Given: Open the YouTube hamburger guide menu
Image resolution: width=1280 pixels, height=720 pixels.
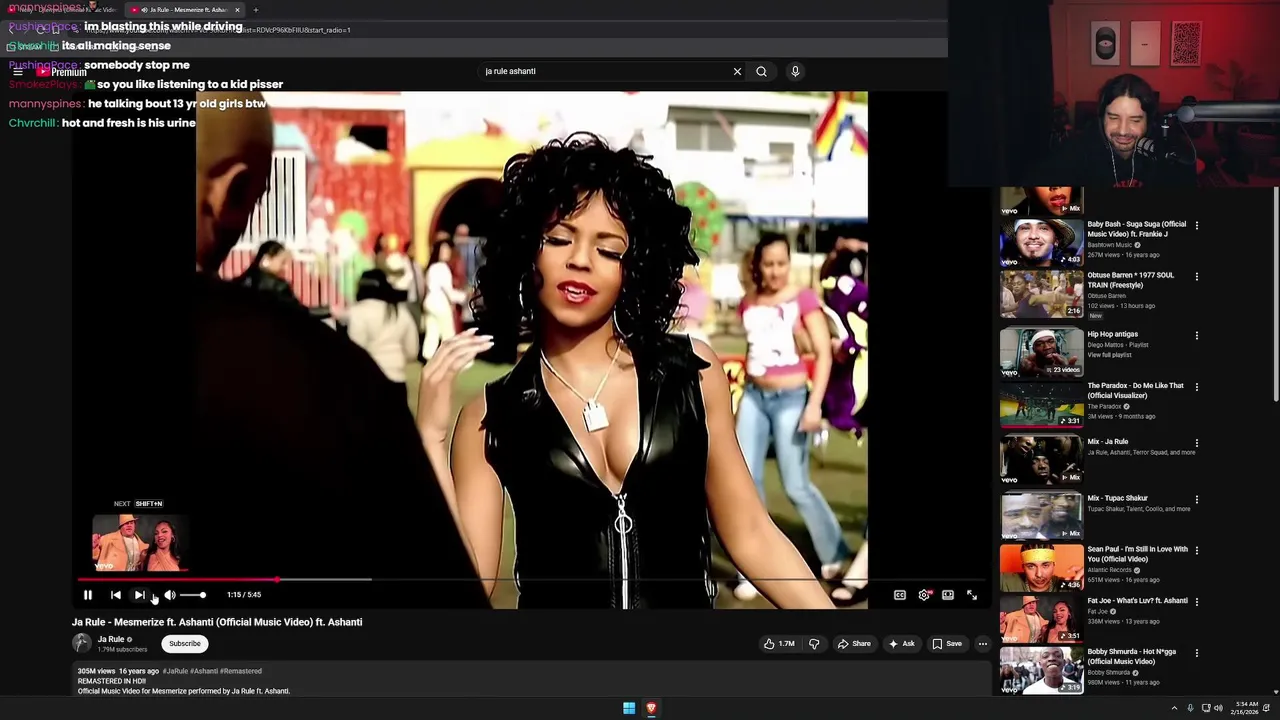Looking at the screenshot, I should tap(18, 71).
